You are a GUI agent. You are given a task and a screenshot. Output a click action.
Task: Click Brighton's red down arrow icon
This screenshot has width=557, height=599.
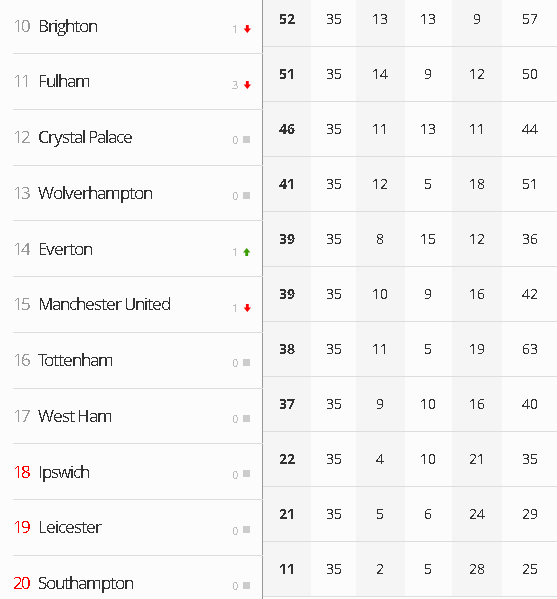(x=247, y=29)
